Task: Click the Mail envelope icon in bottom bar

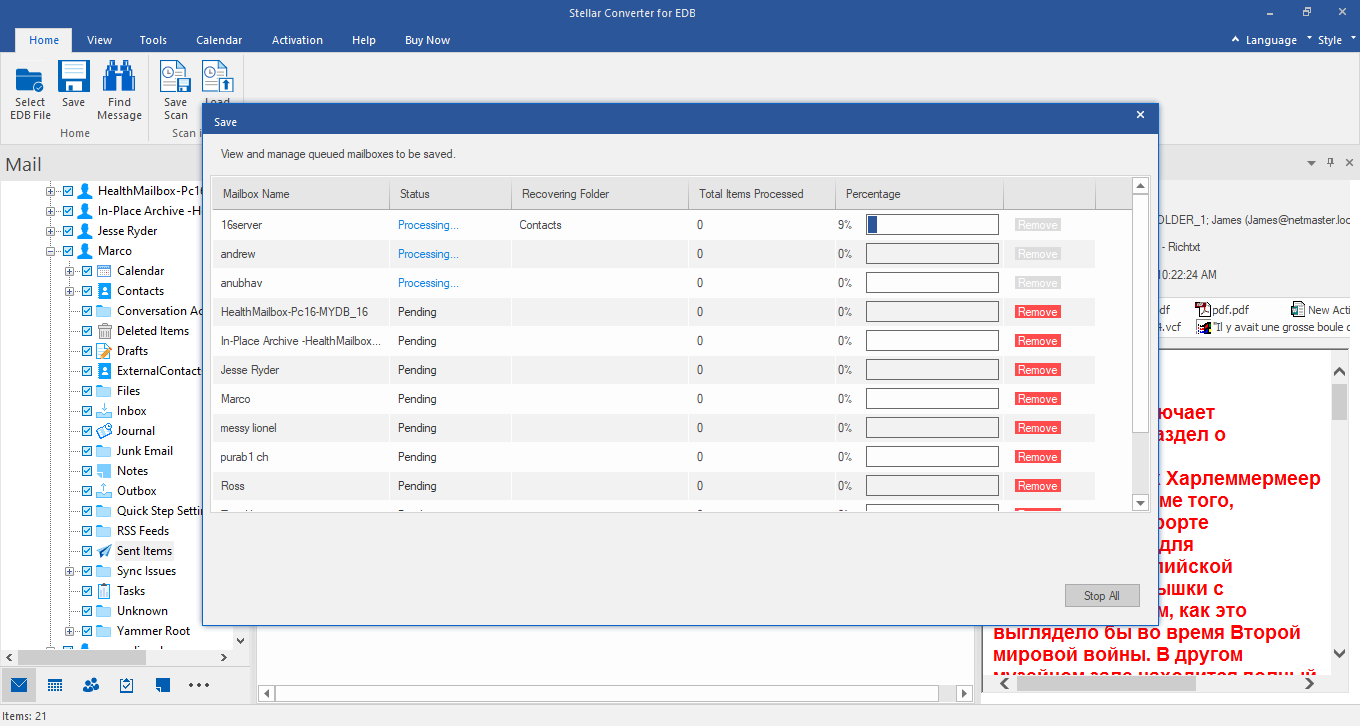Action: tap(19, 685)
